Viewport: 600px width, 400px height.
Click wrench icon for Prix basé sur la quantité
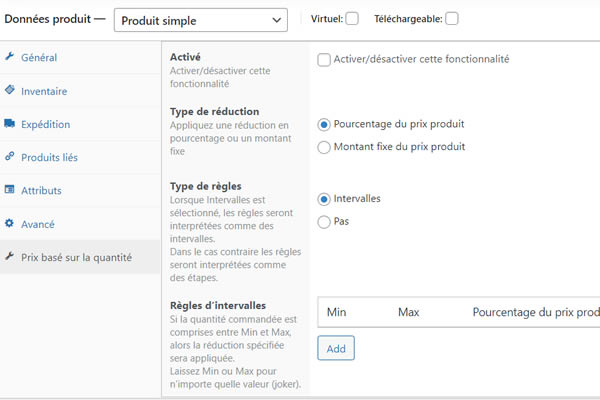(10, 257)
